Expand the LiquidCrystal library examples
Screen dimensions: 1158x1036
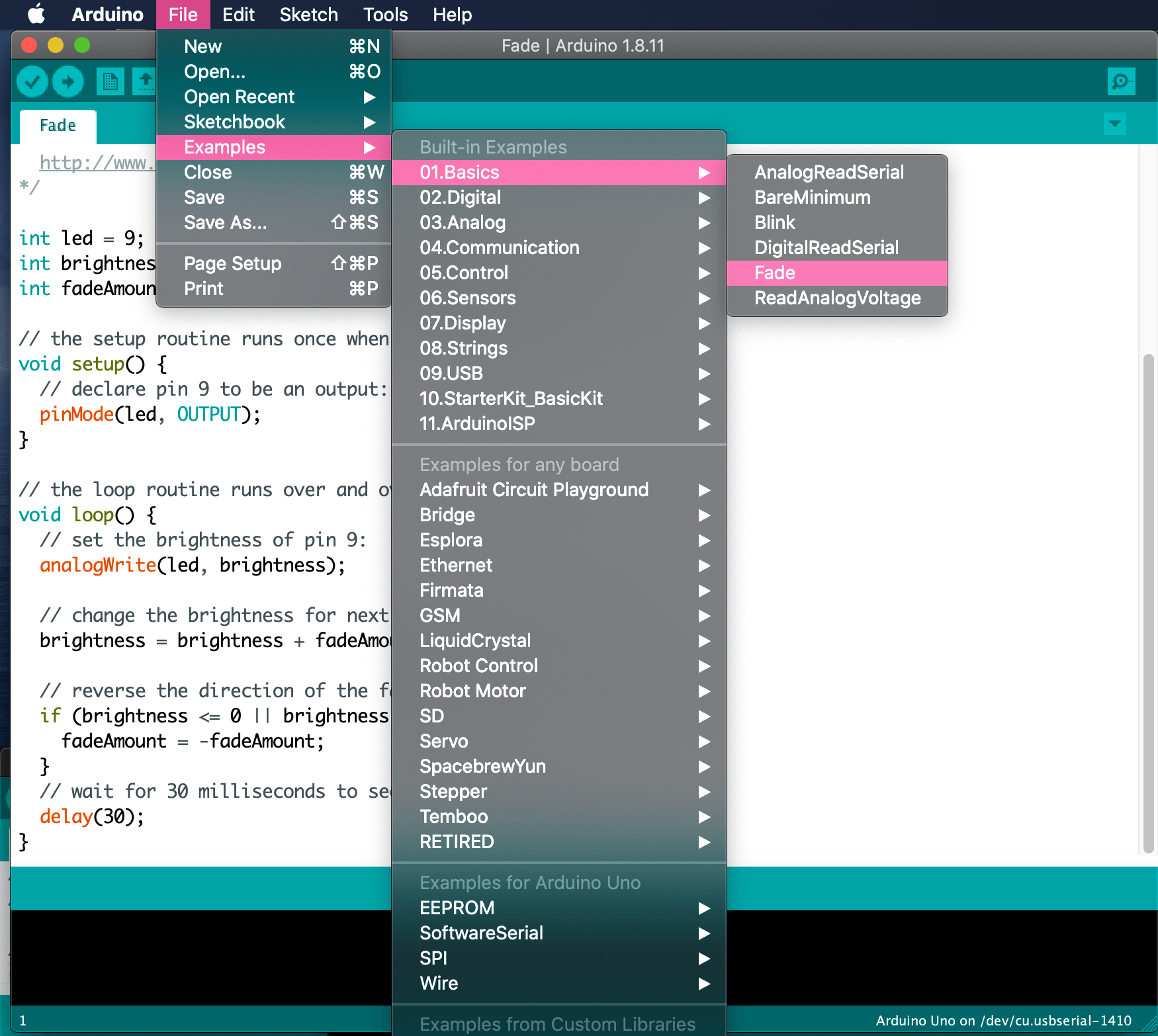point(559,640)
